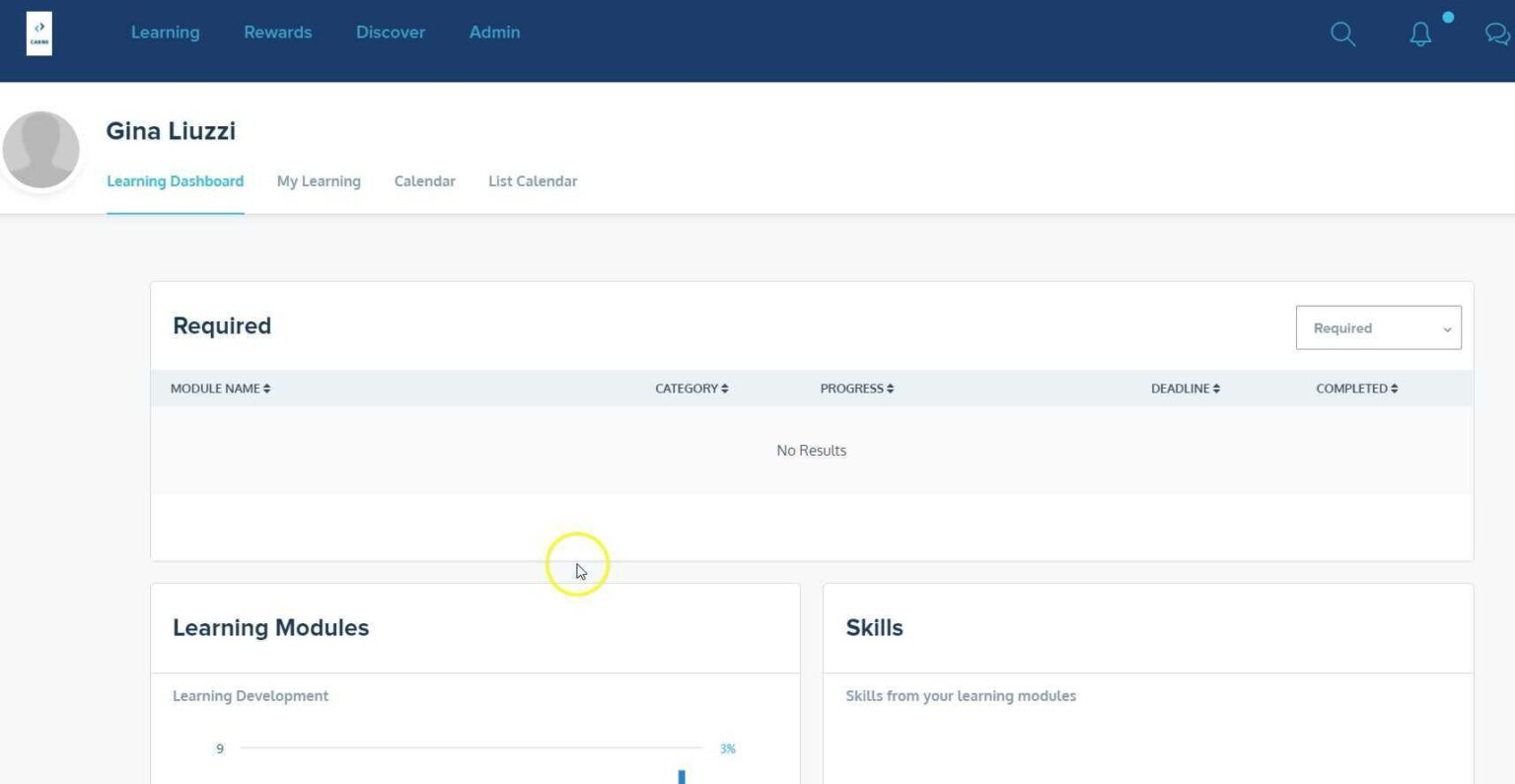Switch to the My Learning tab
The width and height of the screenshot is (1515, 784).
(x=319, y=180)
